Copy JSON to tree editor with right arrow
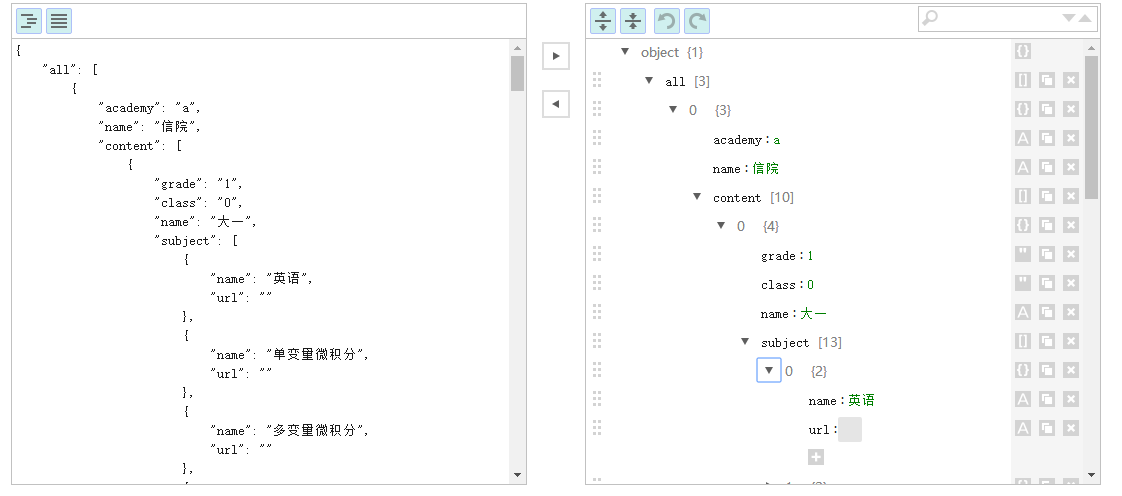This screenshot has width=1122, height=496. [x=556, y=56]
